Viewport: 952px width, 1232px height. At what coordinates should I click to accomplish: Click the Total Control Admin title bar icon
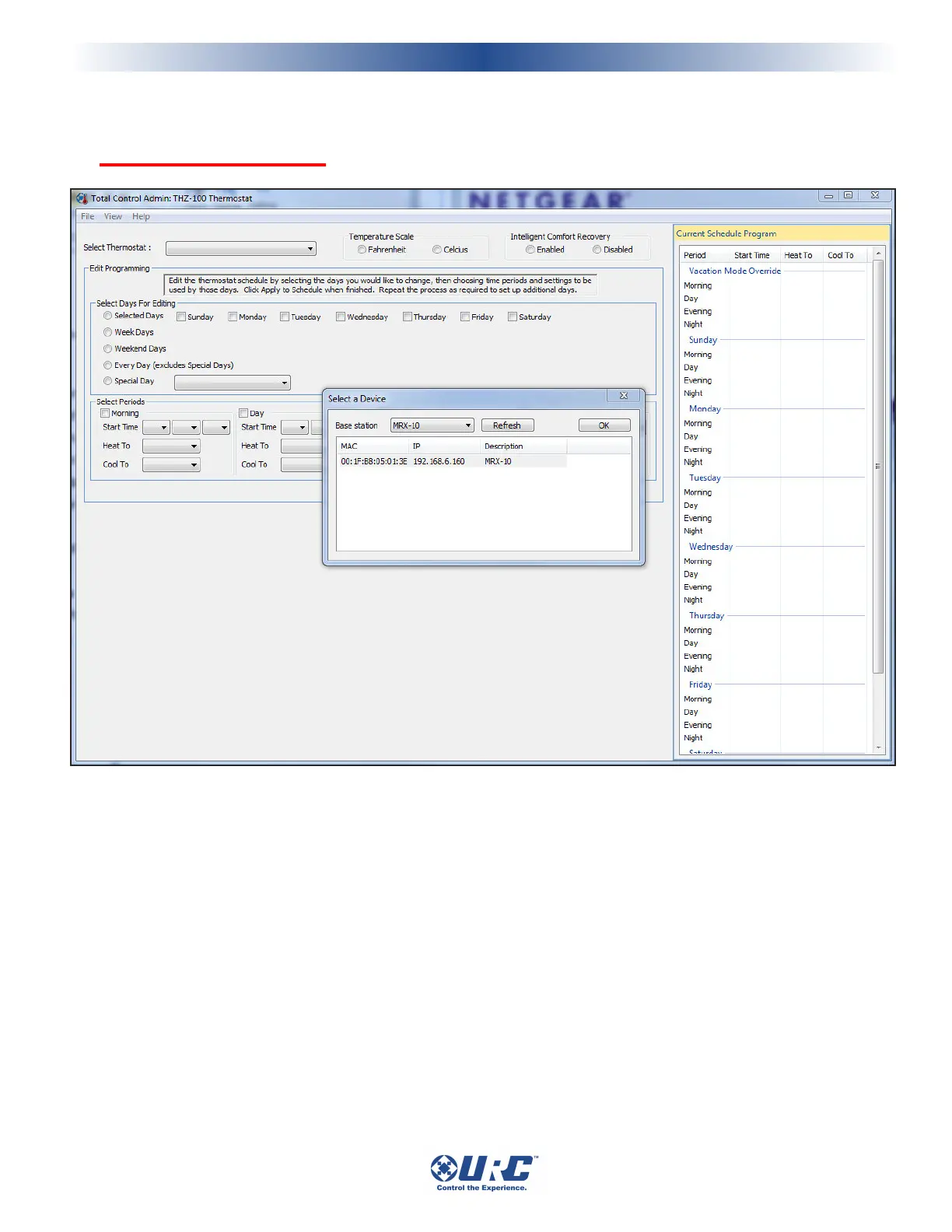(82, 198)
